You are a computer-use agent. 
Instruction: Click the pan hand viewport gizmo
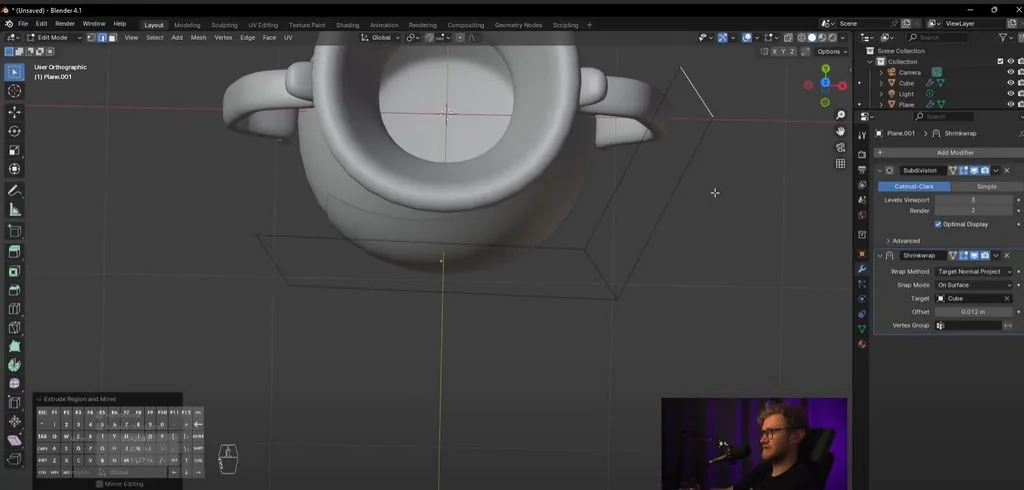(840, 131)
